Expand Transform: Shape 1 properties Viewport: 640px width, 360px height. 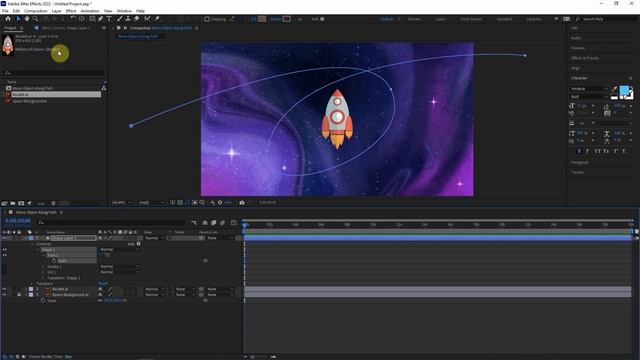(43, 278)
